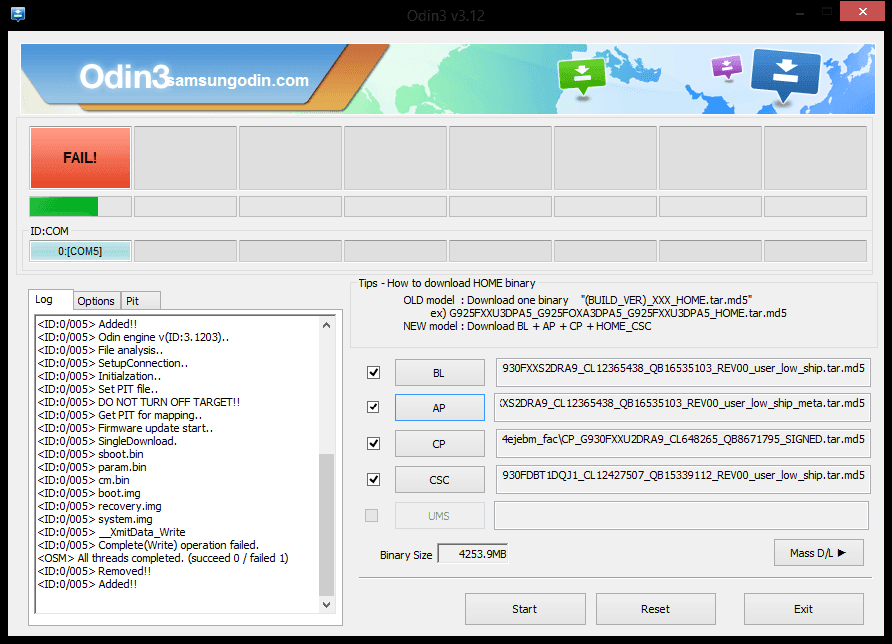Click the 'SetupConnection..' log line
Image resolution: width=892 pixels, height=644 pixels.
click(113, 363)
